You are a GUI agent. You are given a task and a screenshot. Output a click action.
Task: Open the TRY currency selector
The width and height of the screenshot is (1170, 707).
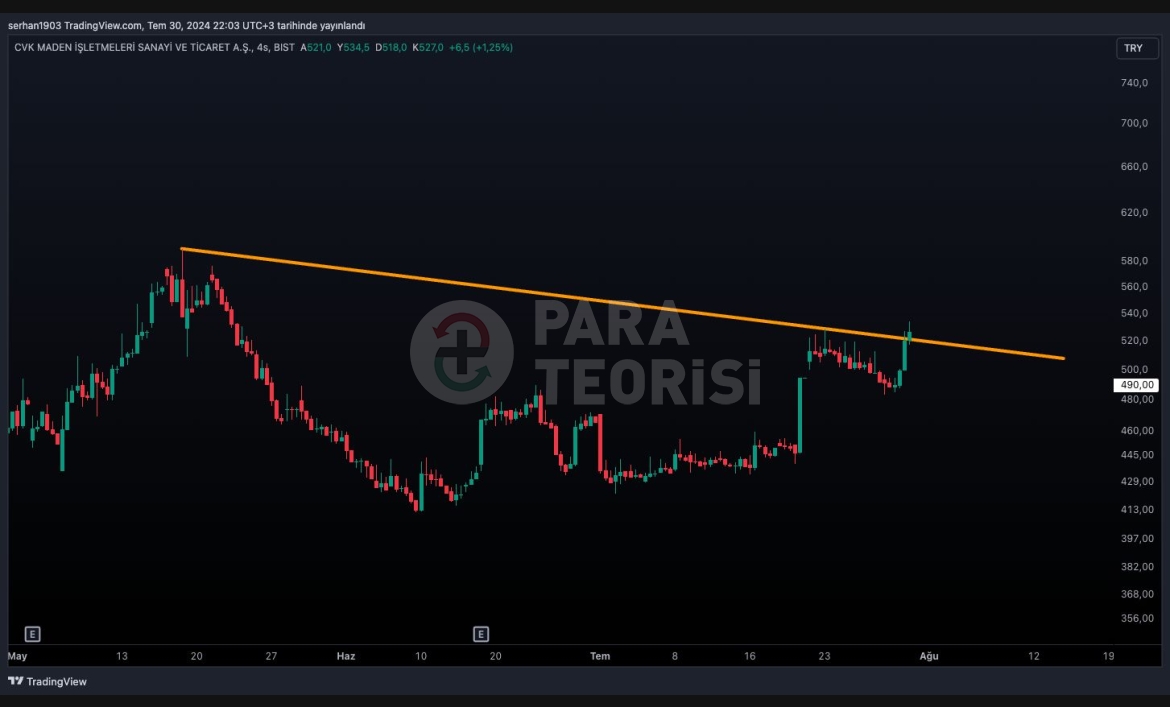coord(1136,48)
